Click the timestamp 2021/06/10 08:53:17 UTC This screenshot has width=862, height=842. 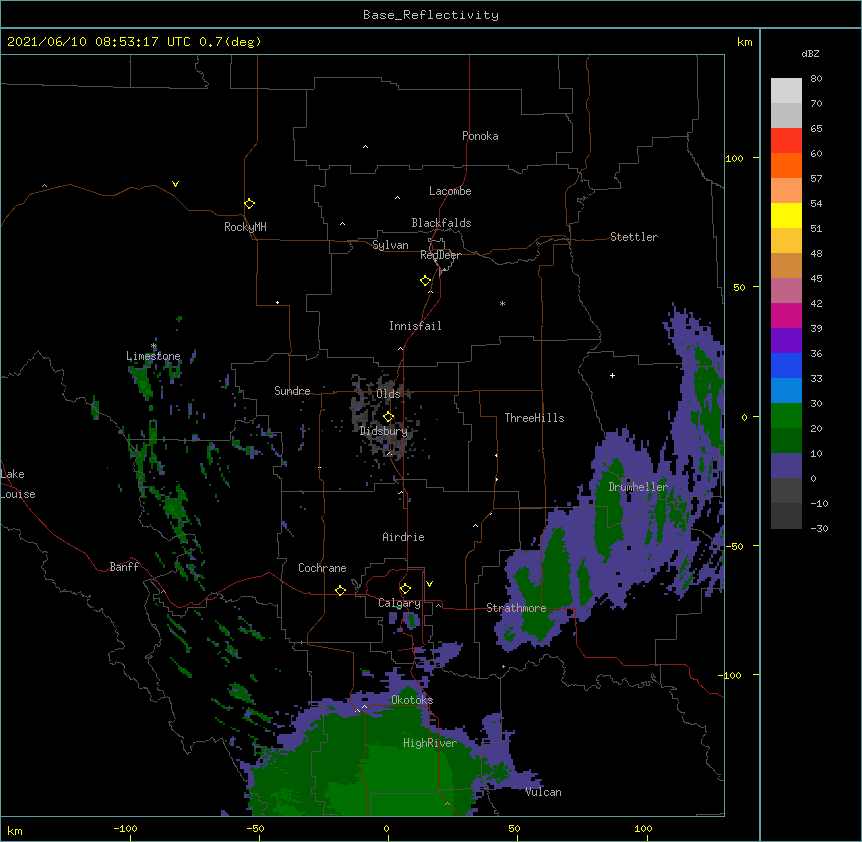click(x=98, y=42)
